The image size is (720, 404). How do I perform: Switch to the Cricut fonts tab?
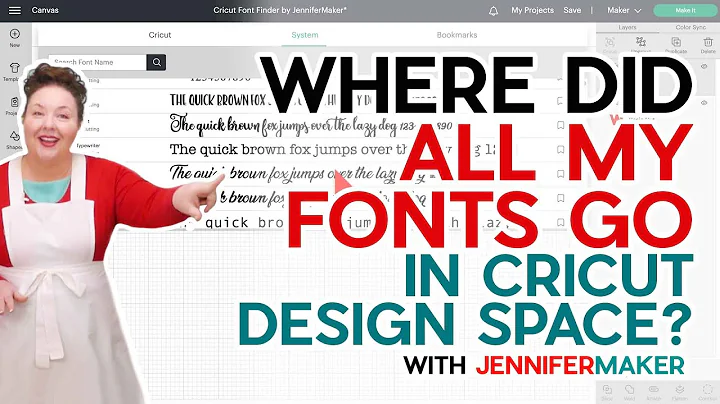pos(159,35)
